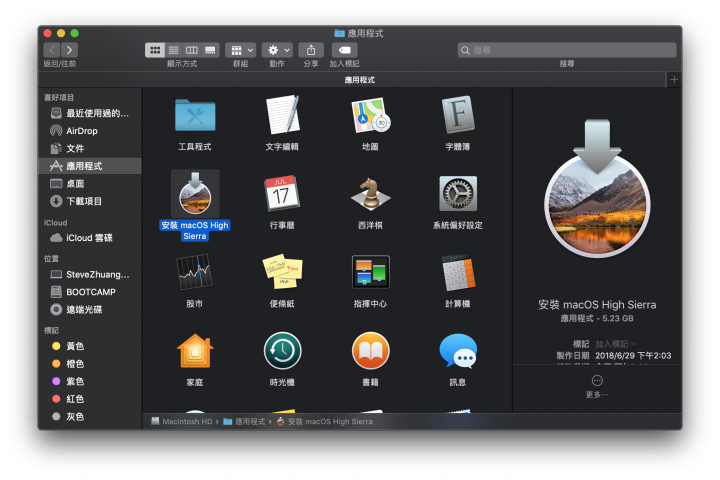Screen dimensions: 720x480
Task: Click 安裝 macOS High Sierra in path bar
Action: pos(325,422)
